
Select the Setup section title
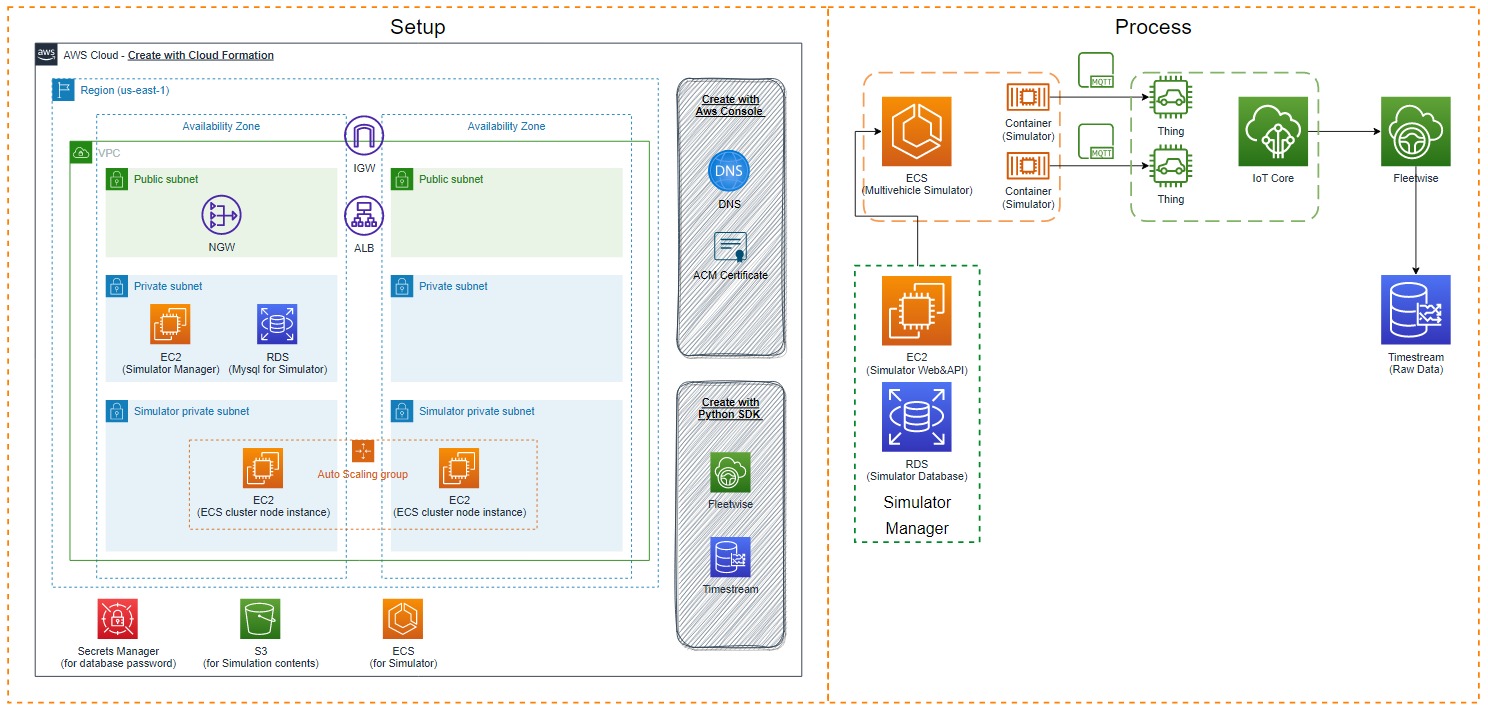[418, 27]
